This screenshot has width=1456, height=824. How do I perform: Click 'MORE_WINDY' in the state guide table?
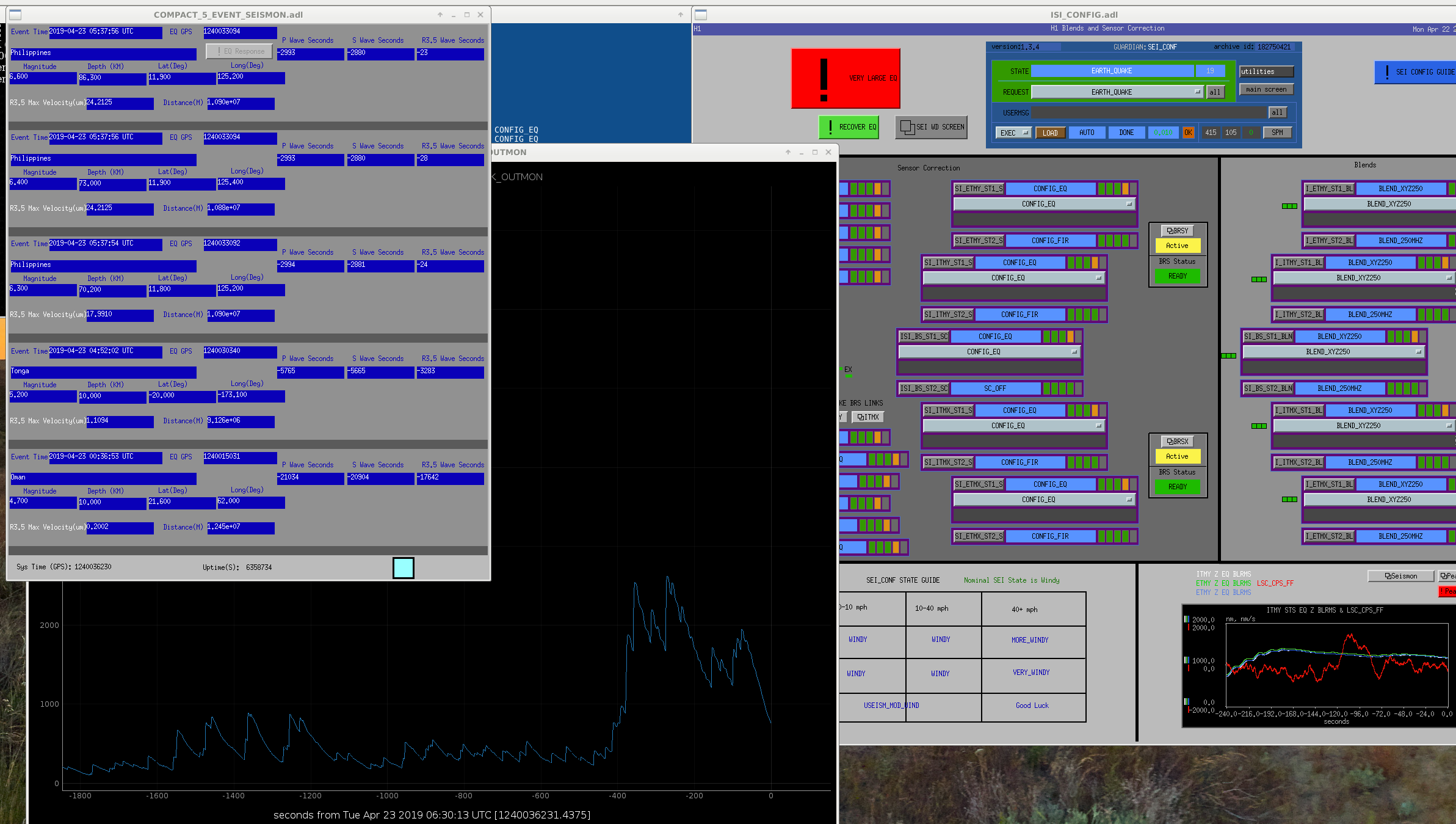coord(1030,640)
